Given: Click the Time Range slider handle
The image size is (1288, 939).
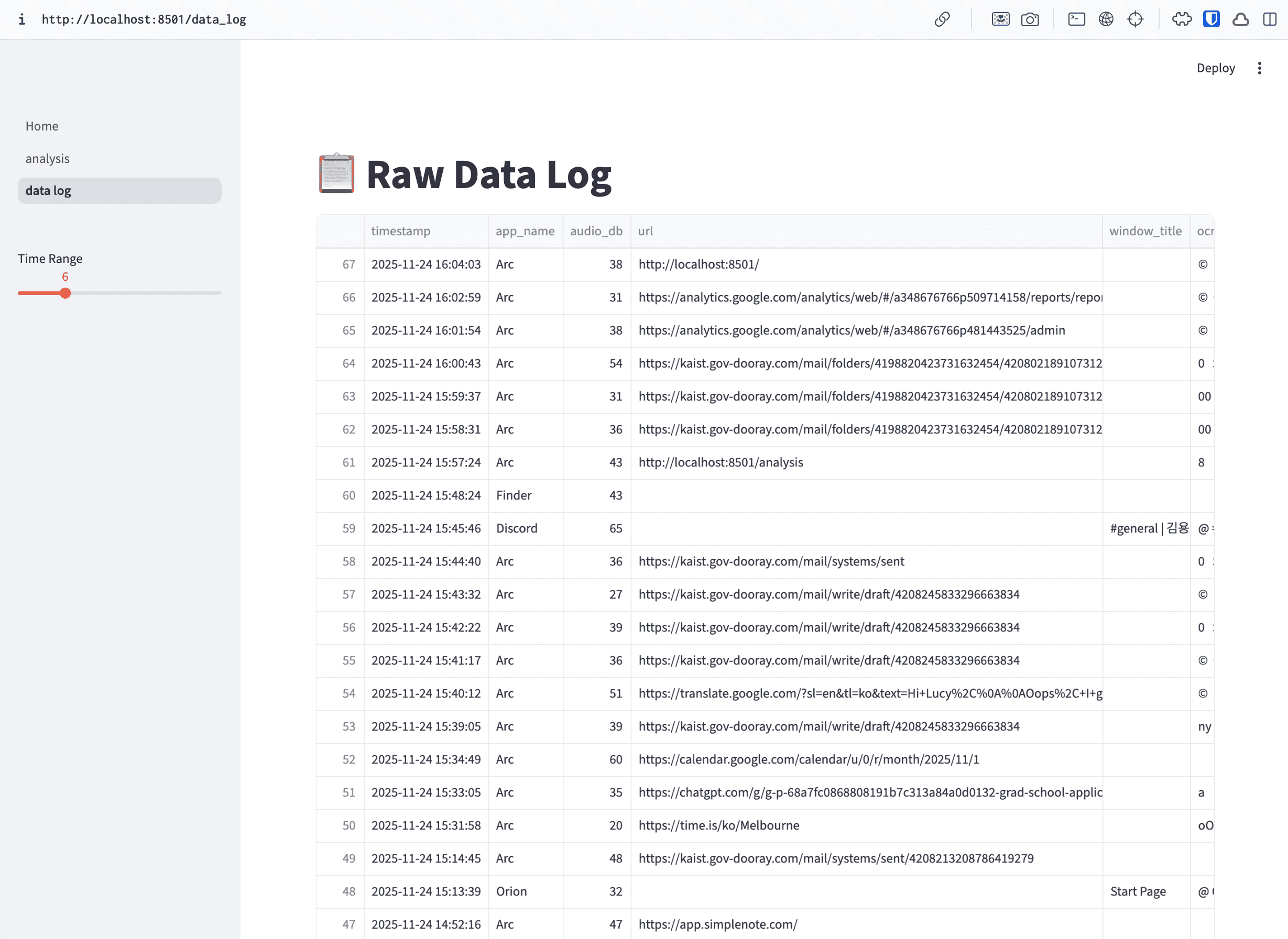Looking at the screenshot, I should (x=66, y=293).
